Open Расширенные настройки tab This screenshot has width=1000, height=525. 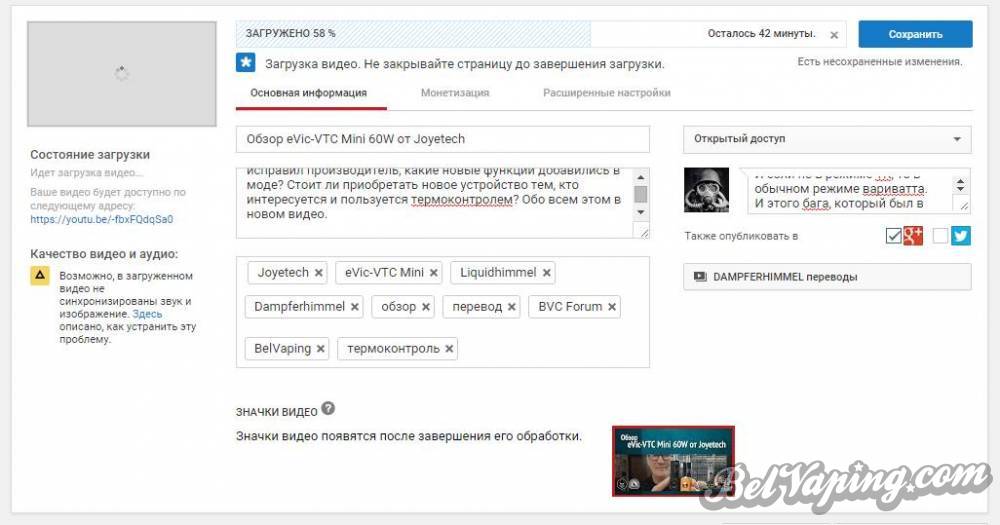pos(607,92)
